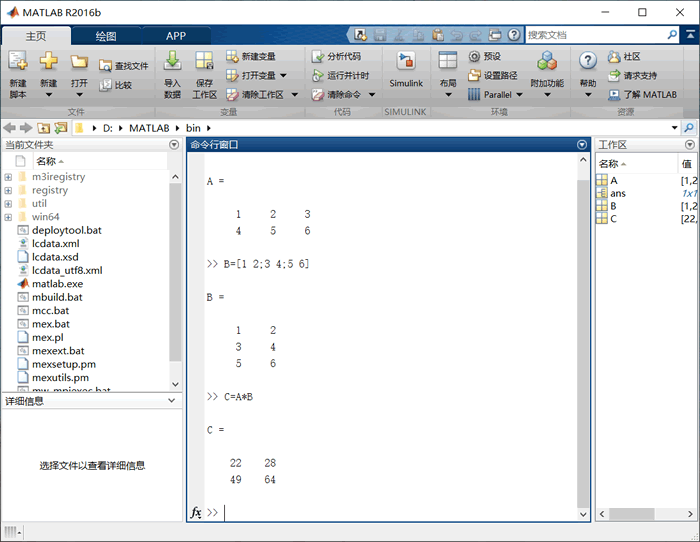
Task: Select deploytool.bat in file list
Action: tap(67, 230)
